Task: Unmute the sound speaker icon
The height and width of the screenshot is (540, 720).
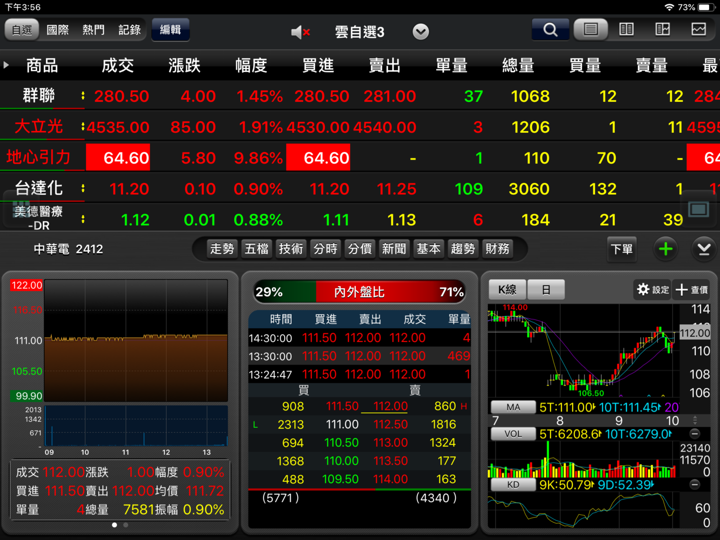Action: [x=300, y=31]
